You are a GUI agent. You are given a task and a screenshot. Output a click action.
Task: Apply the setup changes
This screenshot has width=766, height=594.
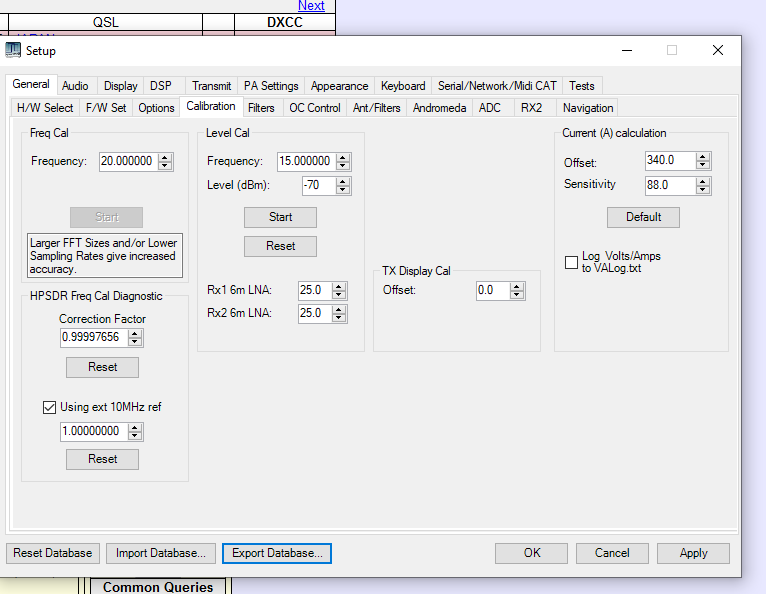pyautogui.click(x=693, y=553)
